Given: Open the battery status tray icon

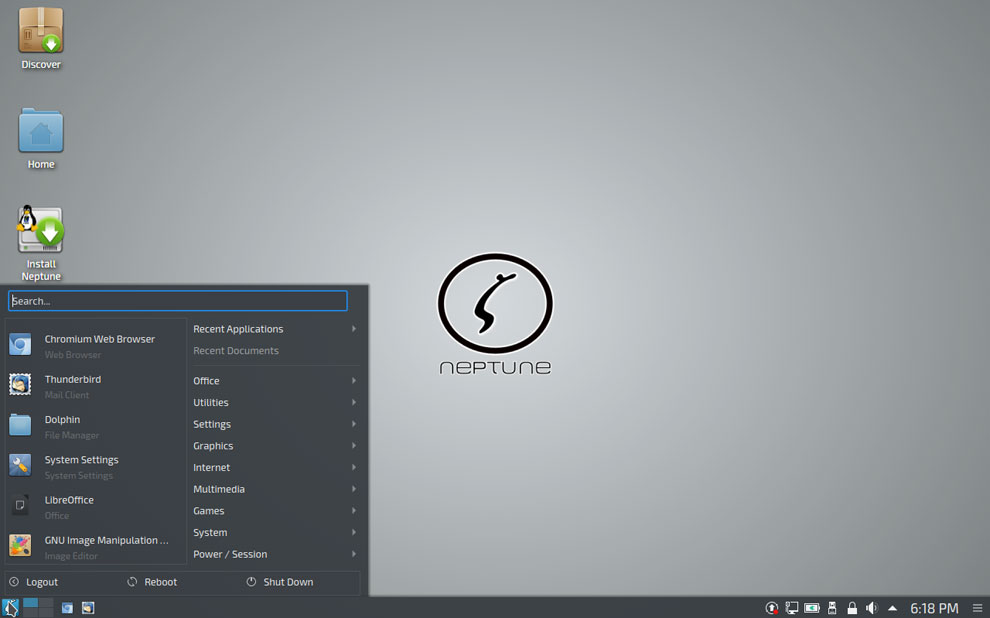Looking at the screenshot, I should pos(811,608).
